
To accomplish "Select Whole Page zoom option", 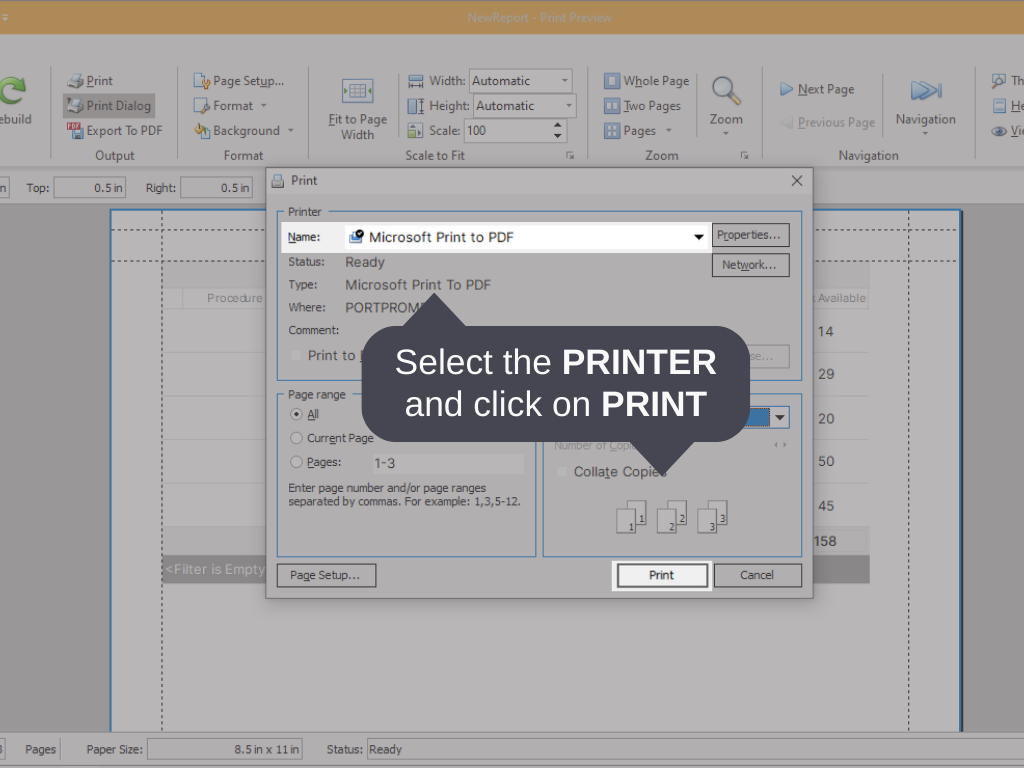I will pyautogui.click(x=647, y=81).
